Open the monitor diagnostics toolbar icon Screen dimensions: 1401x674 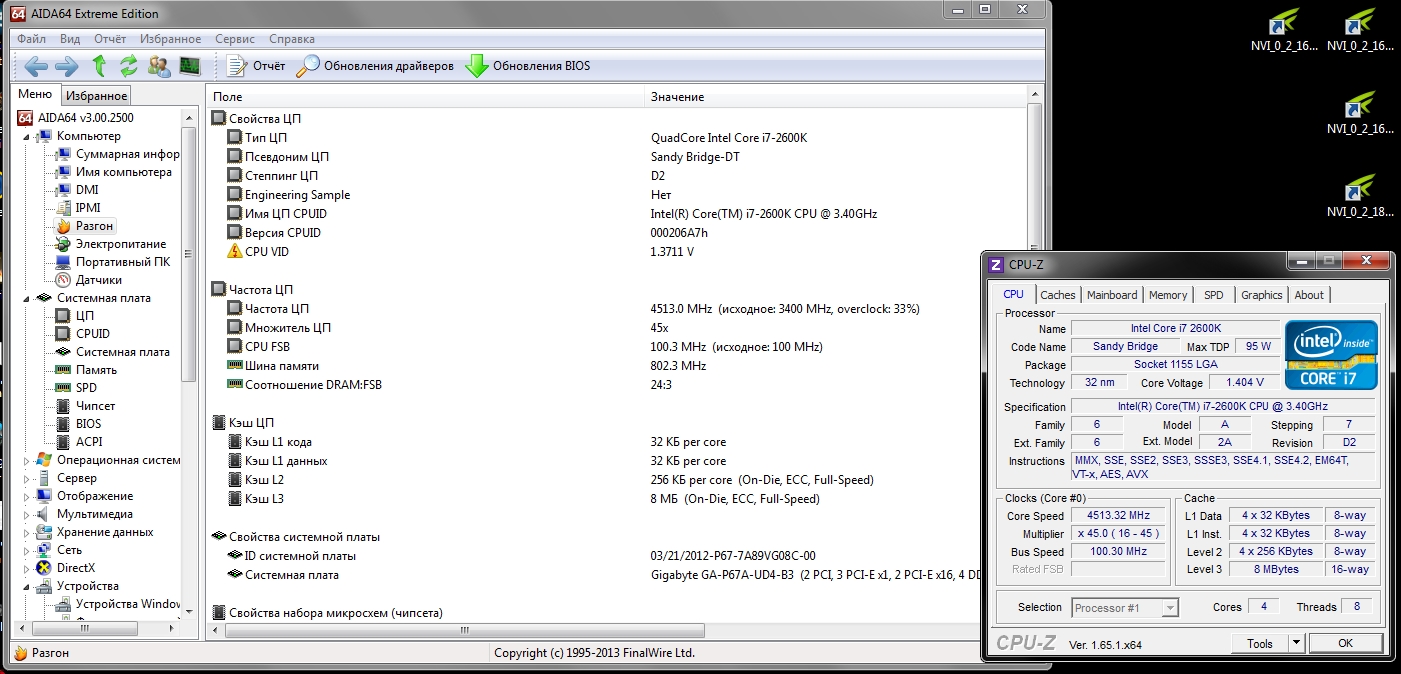pos(189,66)
